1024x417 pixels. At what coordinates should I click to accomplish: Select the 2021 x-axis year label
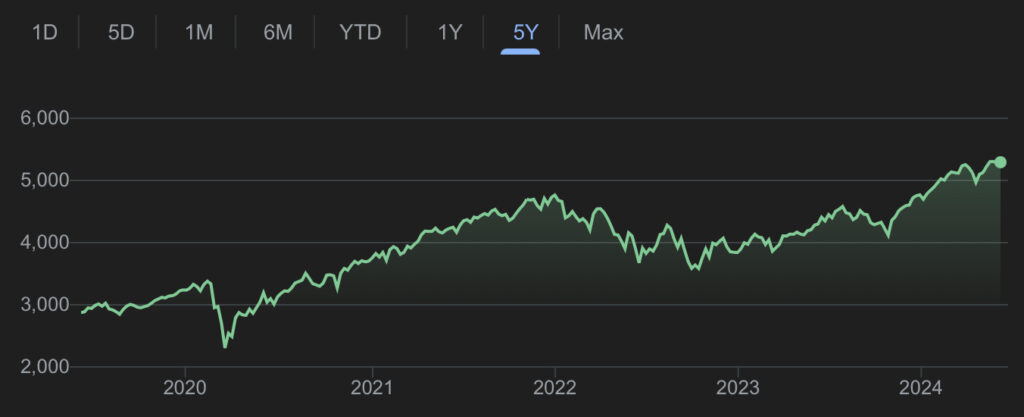[x=372, y=388]
